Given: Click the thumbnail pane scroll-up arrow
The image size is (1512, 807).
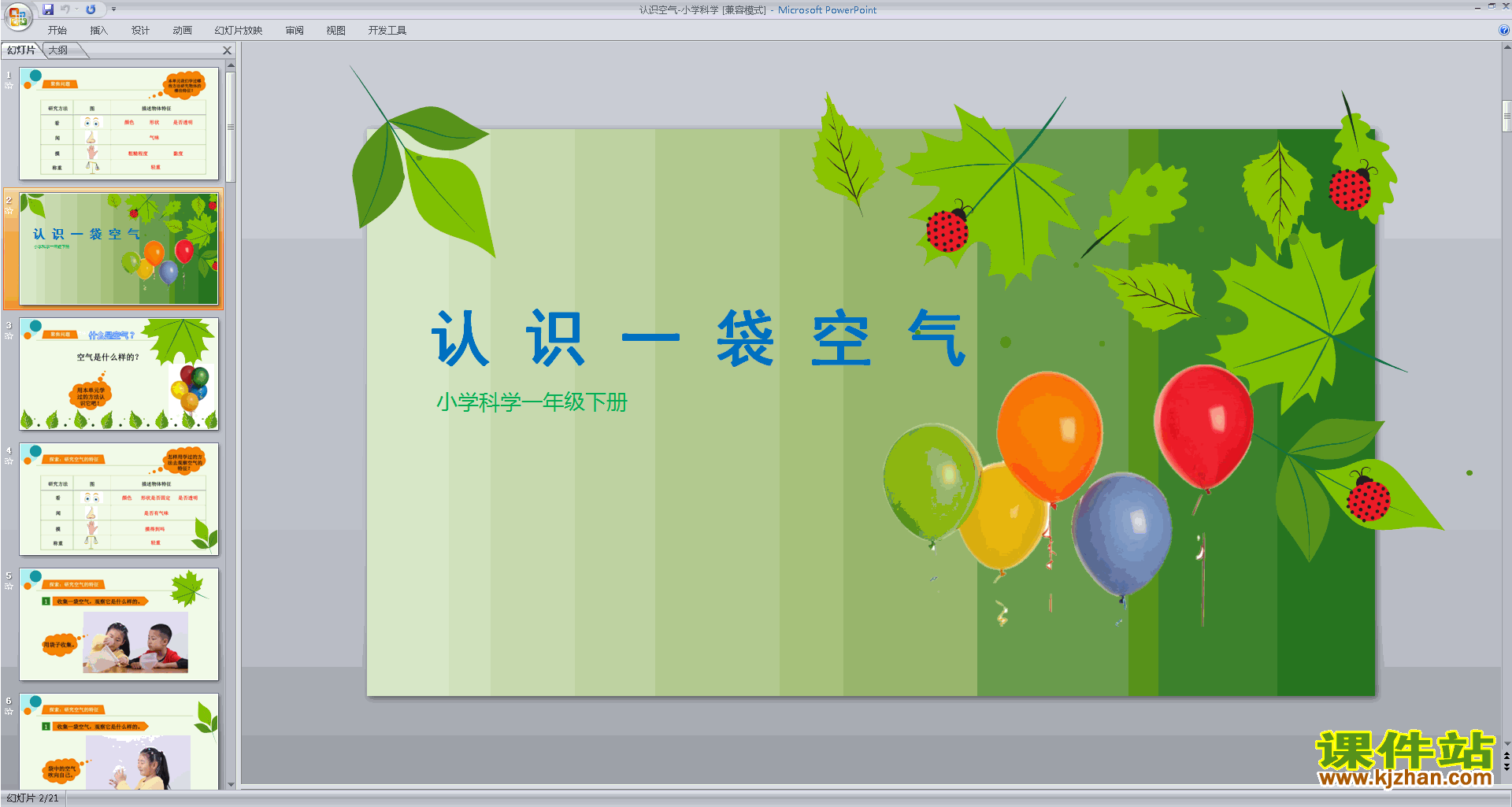Looking at the screenshot, I should point(231,66).
